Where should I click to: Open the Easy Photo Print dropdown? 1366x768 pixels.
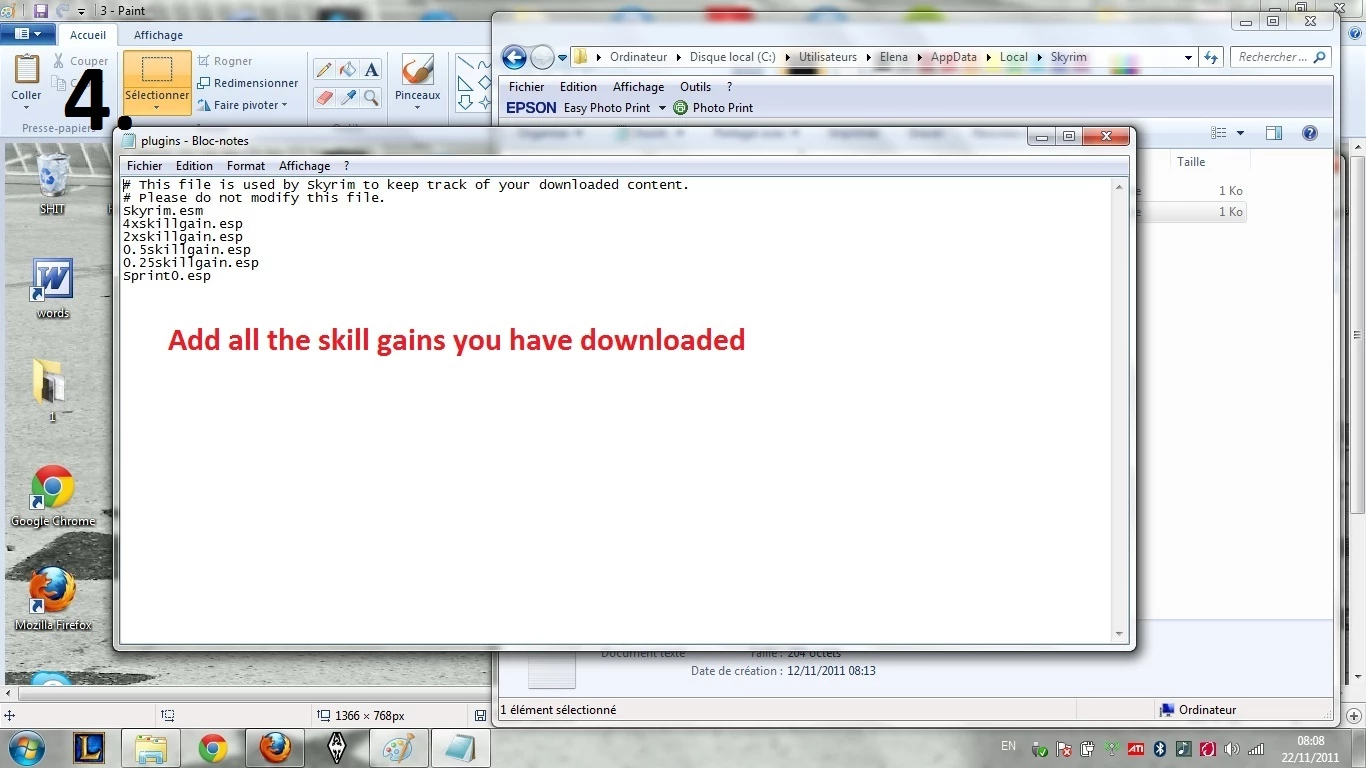point(661,108)
